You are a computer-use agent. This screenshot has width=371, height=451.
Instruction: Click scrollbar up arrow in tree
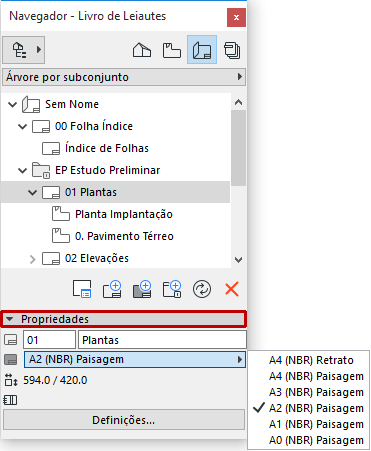tap(238, 102)
